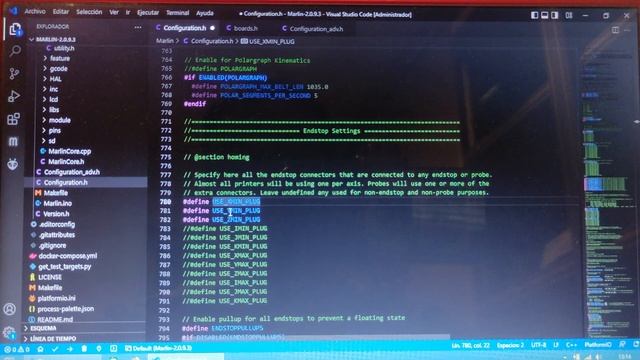This screenshot has width=640, height=360.
Task: Open the Manage gear icon in activity bar
Action: (x=9, y=333)
